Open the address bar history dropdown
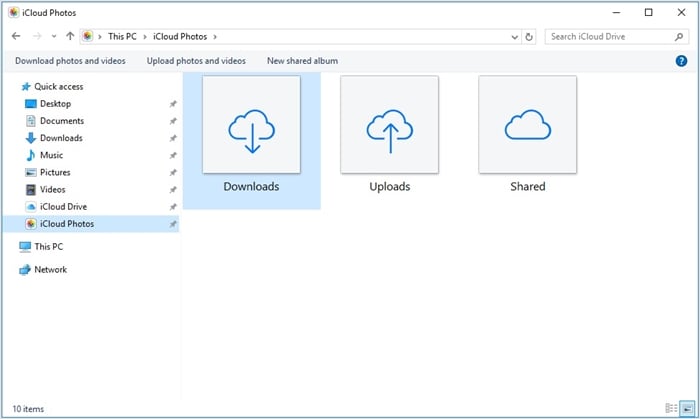700x419 pixels. [x=515, y=37]
